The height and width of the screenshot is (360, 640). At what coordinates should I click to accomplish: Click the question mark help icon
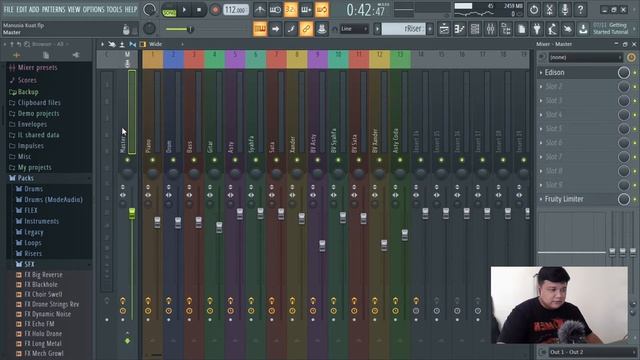pos(580,9)
